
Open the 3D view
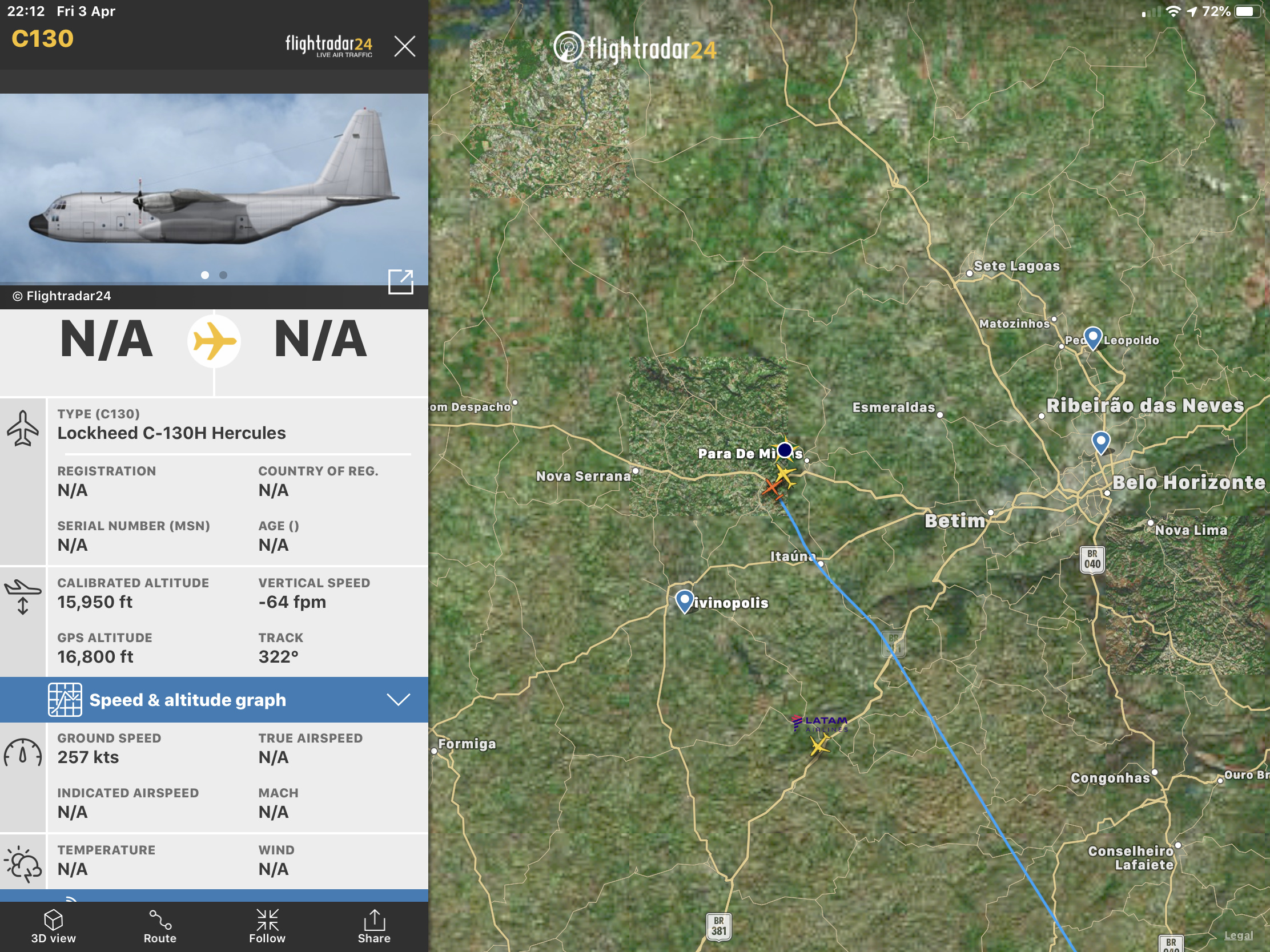click(x=54, y=926)
